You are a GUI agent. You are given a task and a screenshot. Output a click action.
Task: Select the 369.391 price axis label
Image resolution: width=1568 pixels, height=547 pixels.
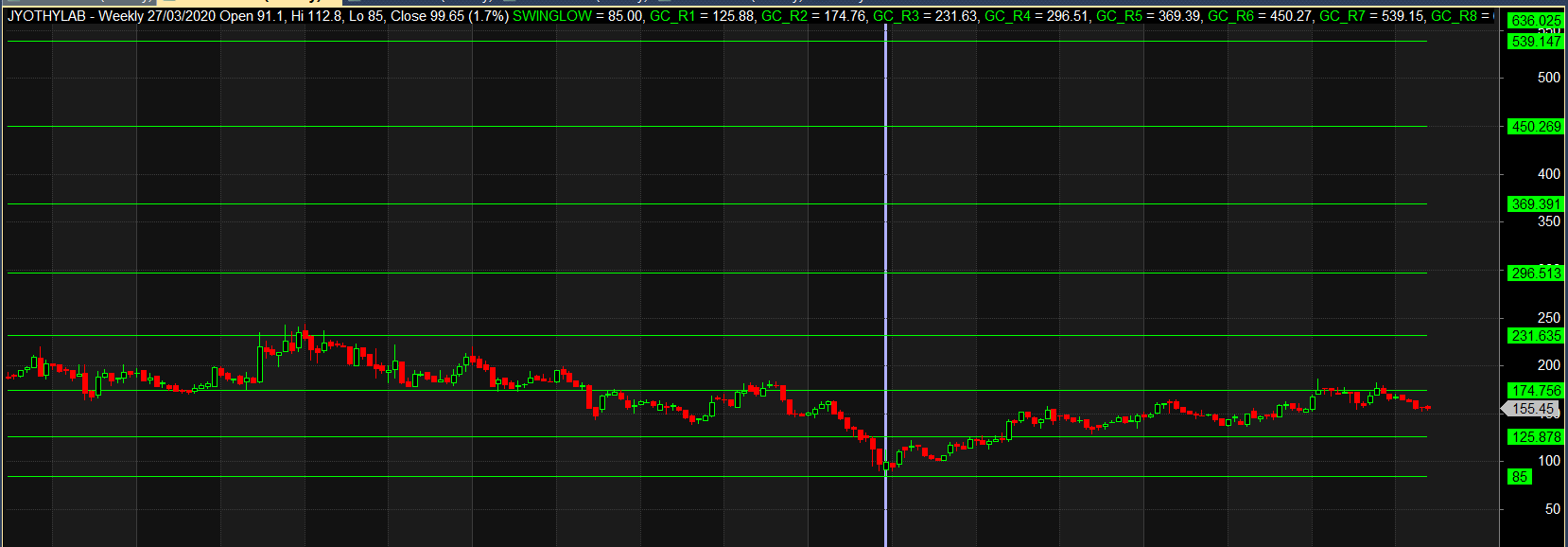(1536, 204)
